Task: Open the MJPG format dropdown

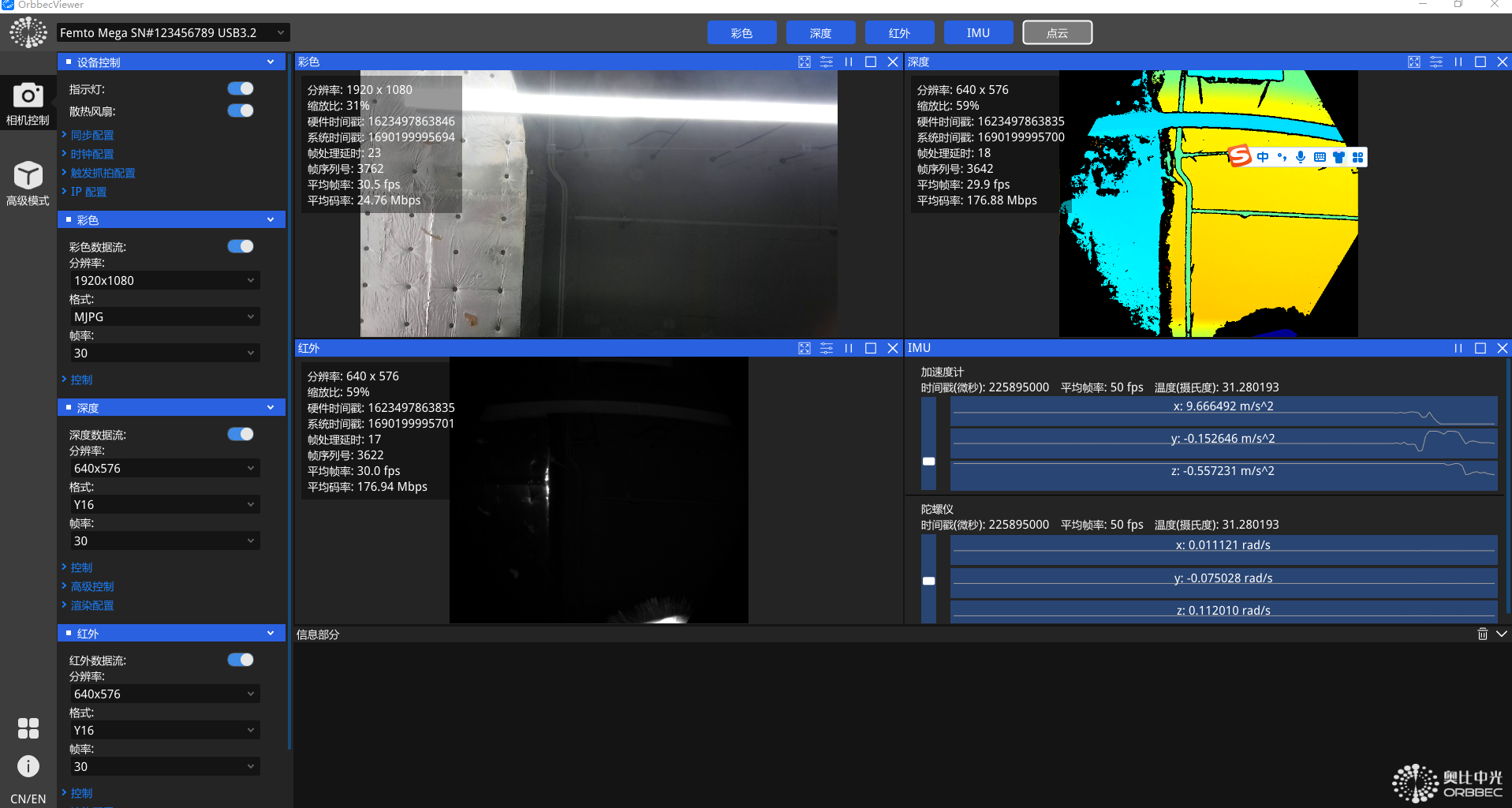Action: click(164, 316)
